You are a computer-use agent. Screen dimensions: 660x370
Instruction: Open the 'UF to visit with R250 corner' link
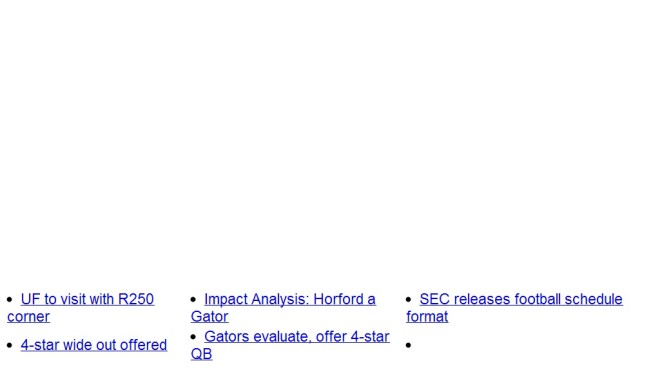[87, 299]
